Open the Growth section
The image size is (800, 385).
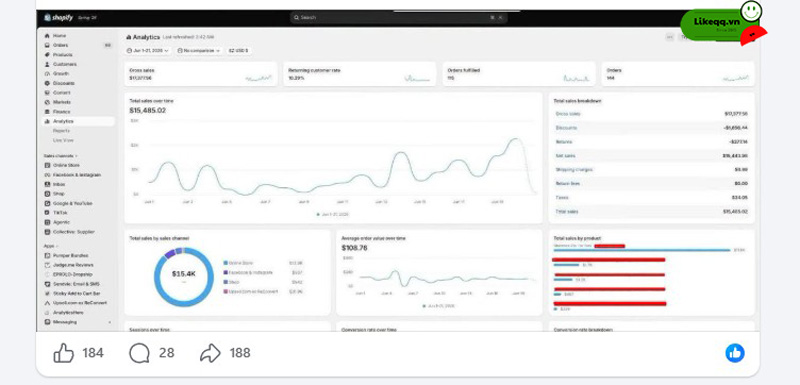click(61, 73)
